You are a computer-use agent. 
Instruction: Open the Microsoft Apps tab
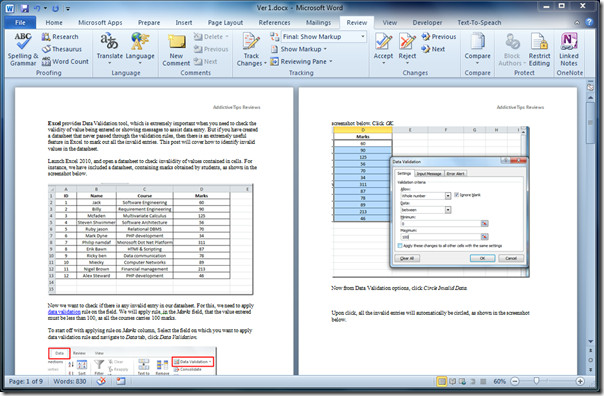[x=100, y=22]
